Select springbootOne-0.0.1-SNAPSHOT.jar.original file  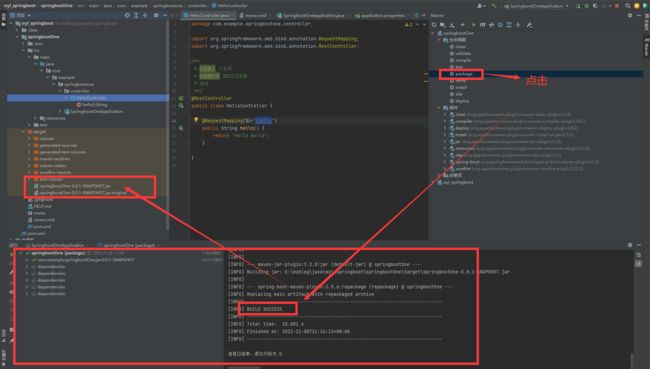pyautogui.click(x=83, y=193)
